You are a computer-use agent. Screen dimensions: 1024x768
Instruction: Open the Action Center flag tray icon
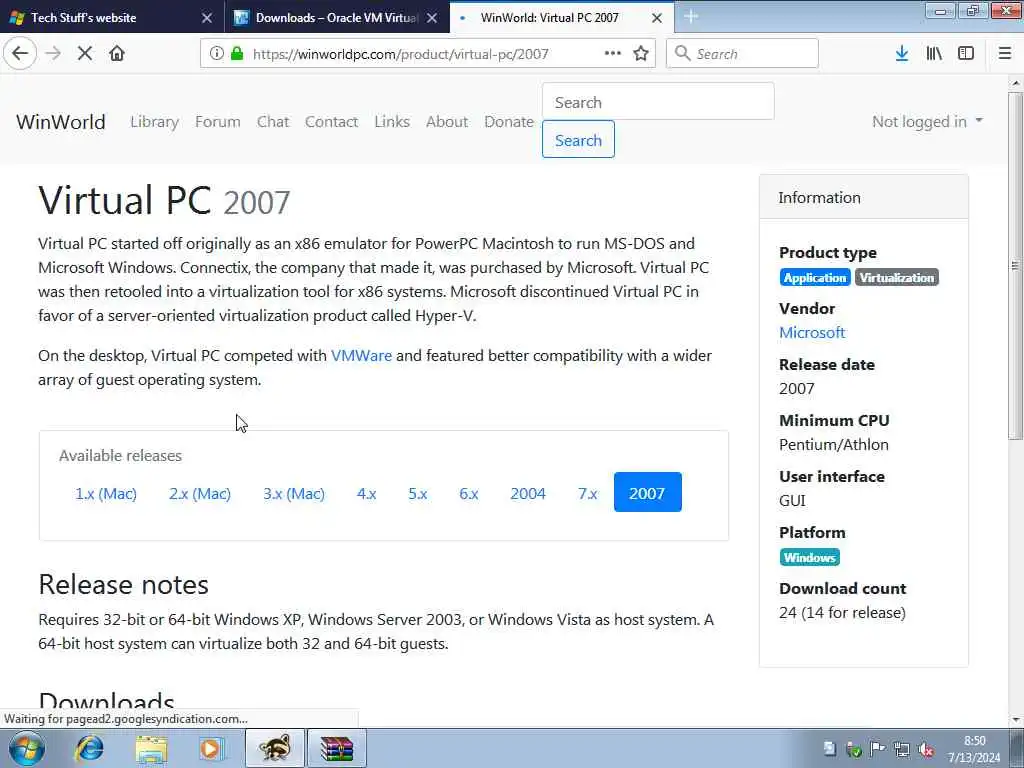point(878,748)
